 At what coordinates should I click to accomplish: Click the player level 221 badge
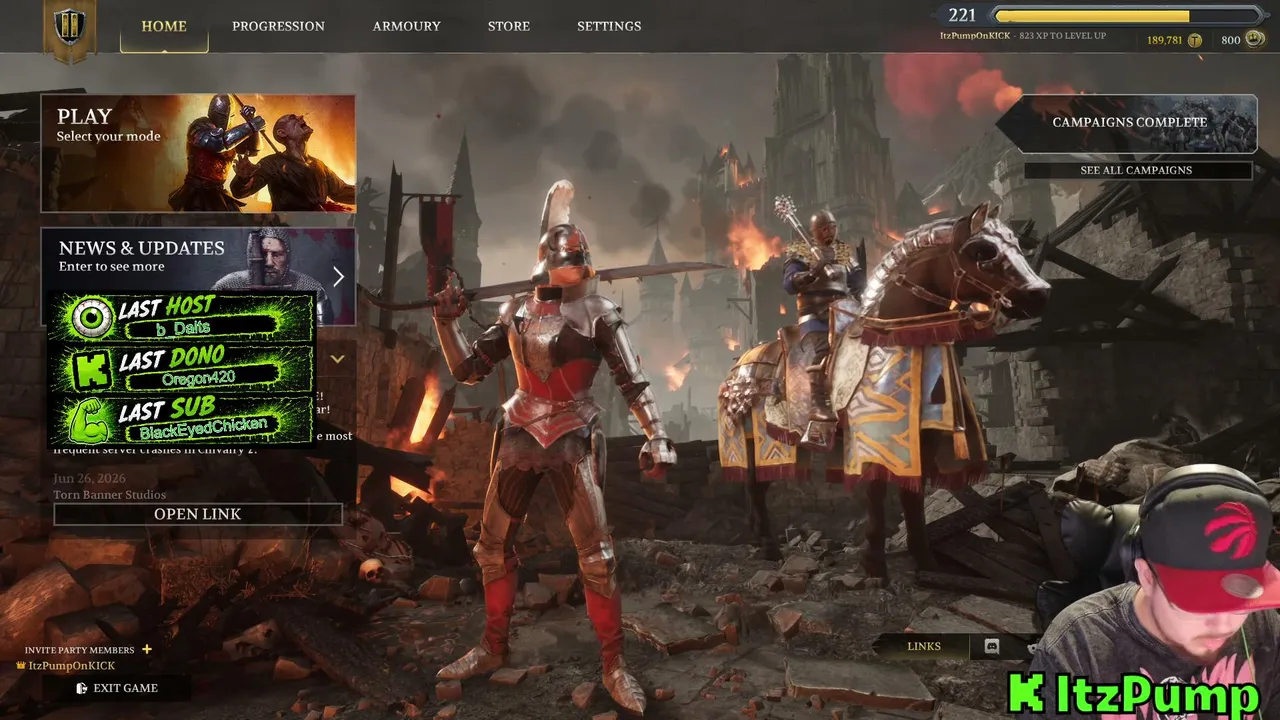(x=963, y=15)
